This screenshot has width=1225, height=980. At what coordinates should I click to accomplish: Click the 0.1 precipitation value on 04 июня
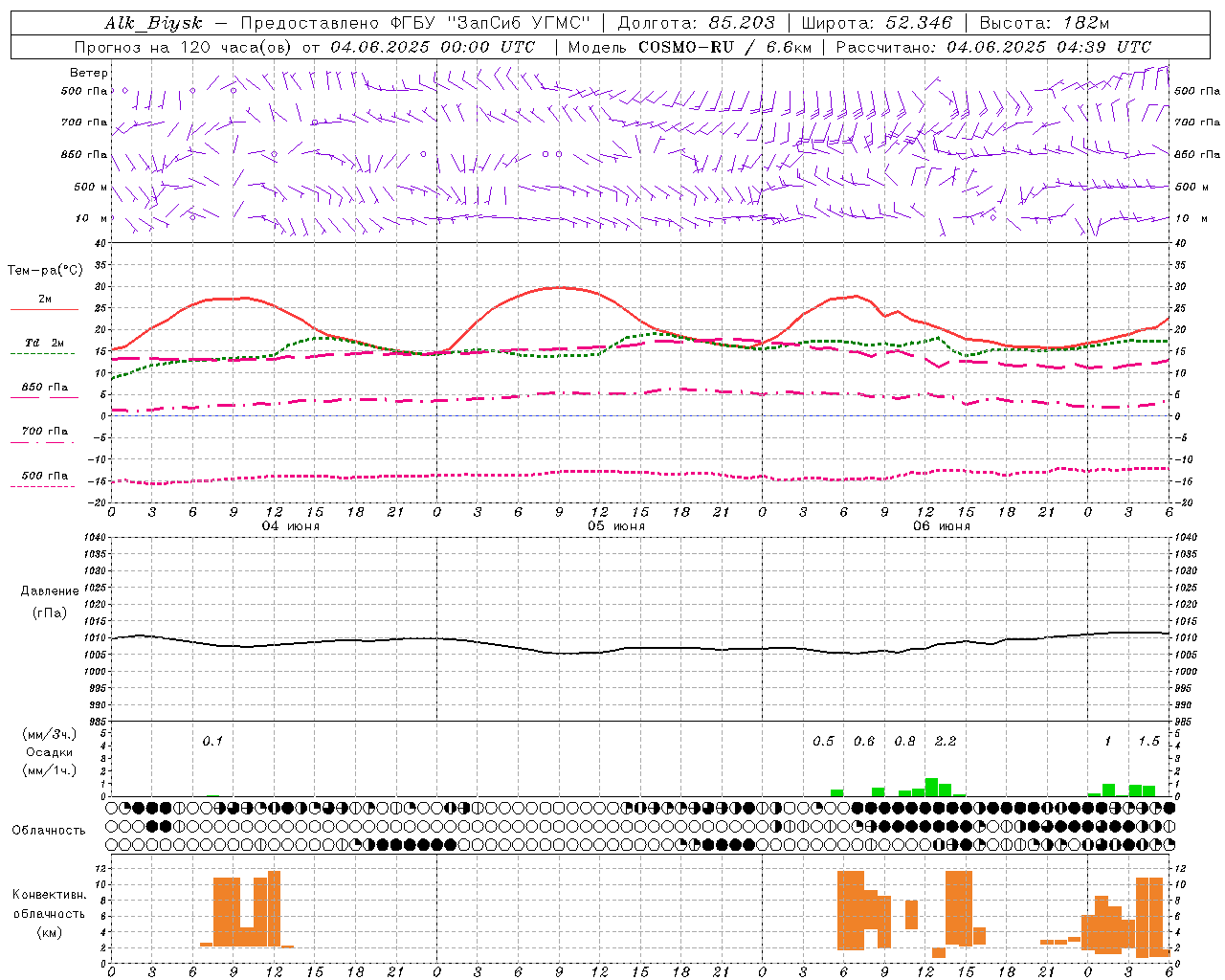[x=212, y=741]
